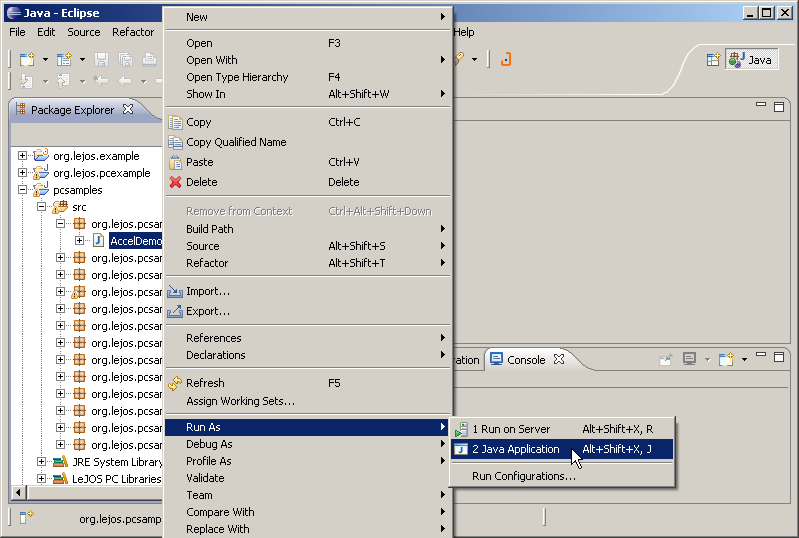Viewport: 799px width, 538px height.
Task: Click Refresh in the context menu
Action: coord(205,383)
